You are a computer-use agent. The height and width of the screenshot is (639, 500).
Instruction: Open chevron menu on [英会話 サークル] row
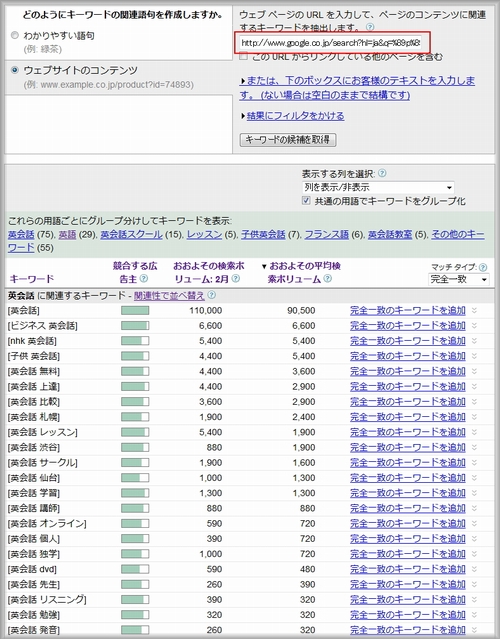tap(474, 463)
